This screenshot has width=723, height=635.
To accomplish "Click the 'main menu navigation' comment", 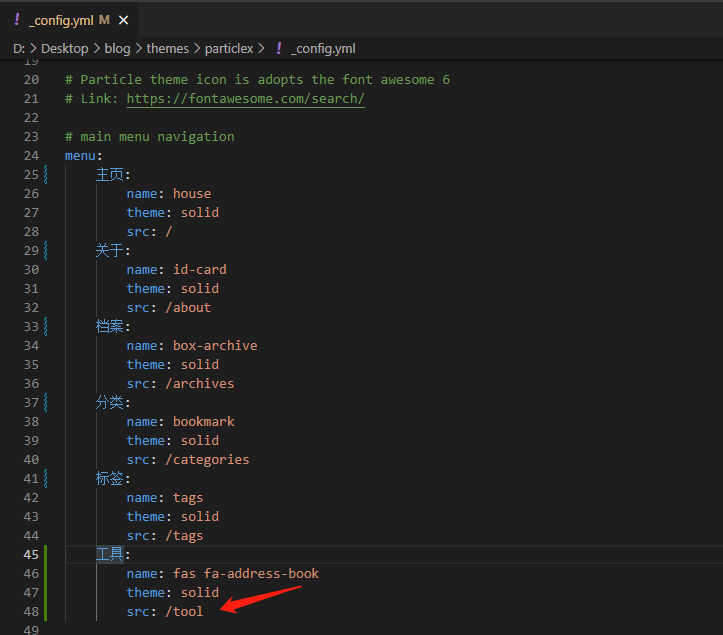I will pos(149,137).
